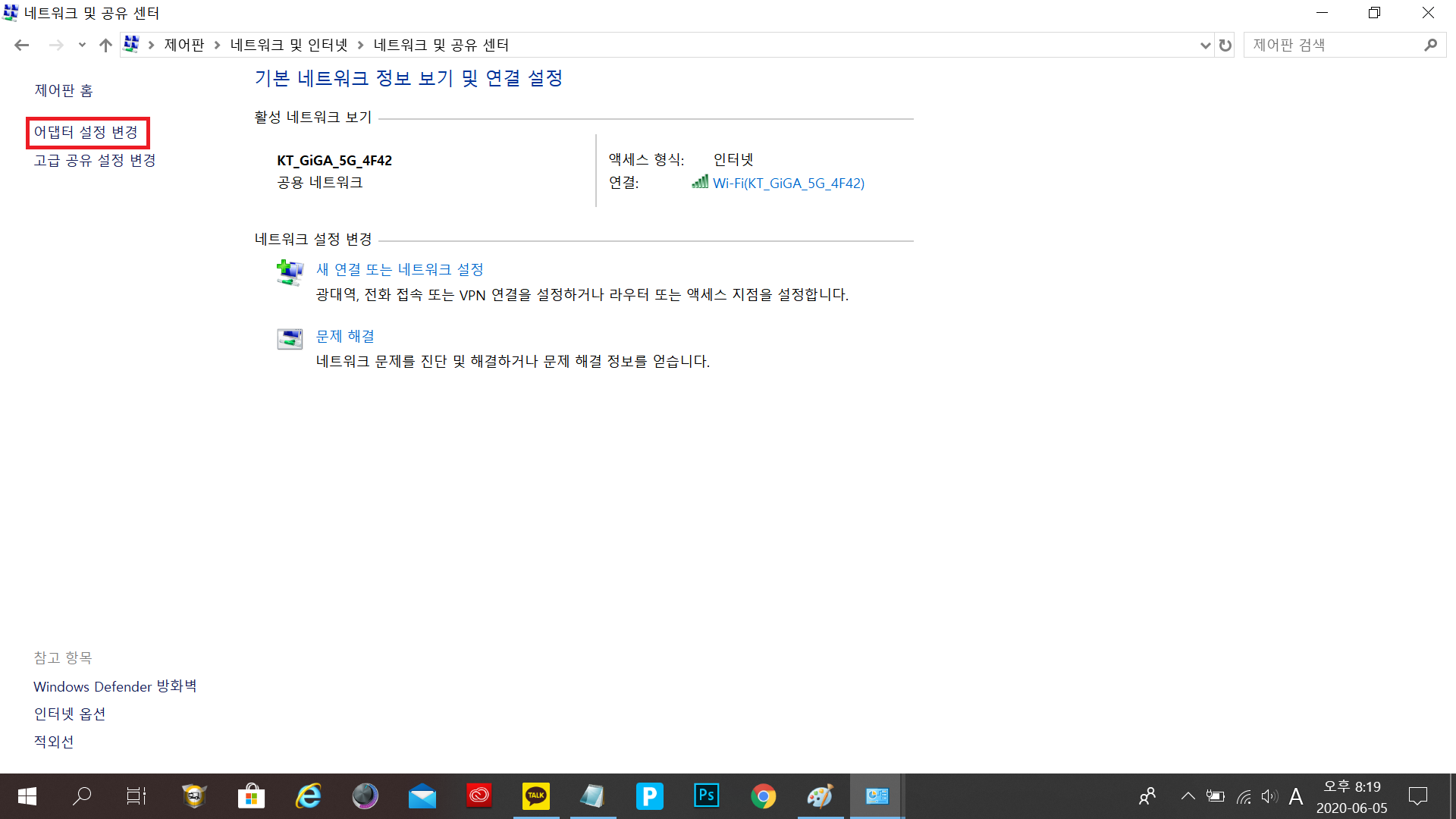Image resolution: width=1456 pixels, height=819 pixels.
Task: Open the volume control in the tray
Action: [x=1269, y=796]
